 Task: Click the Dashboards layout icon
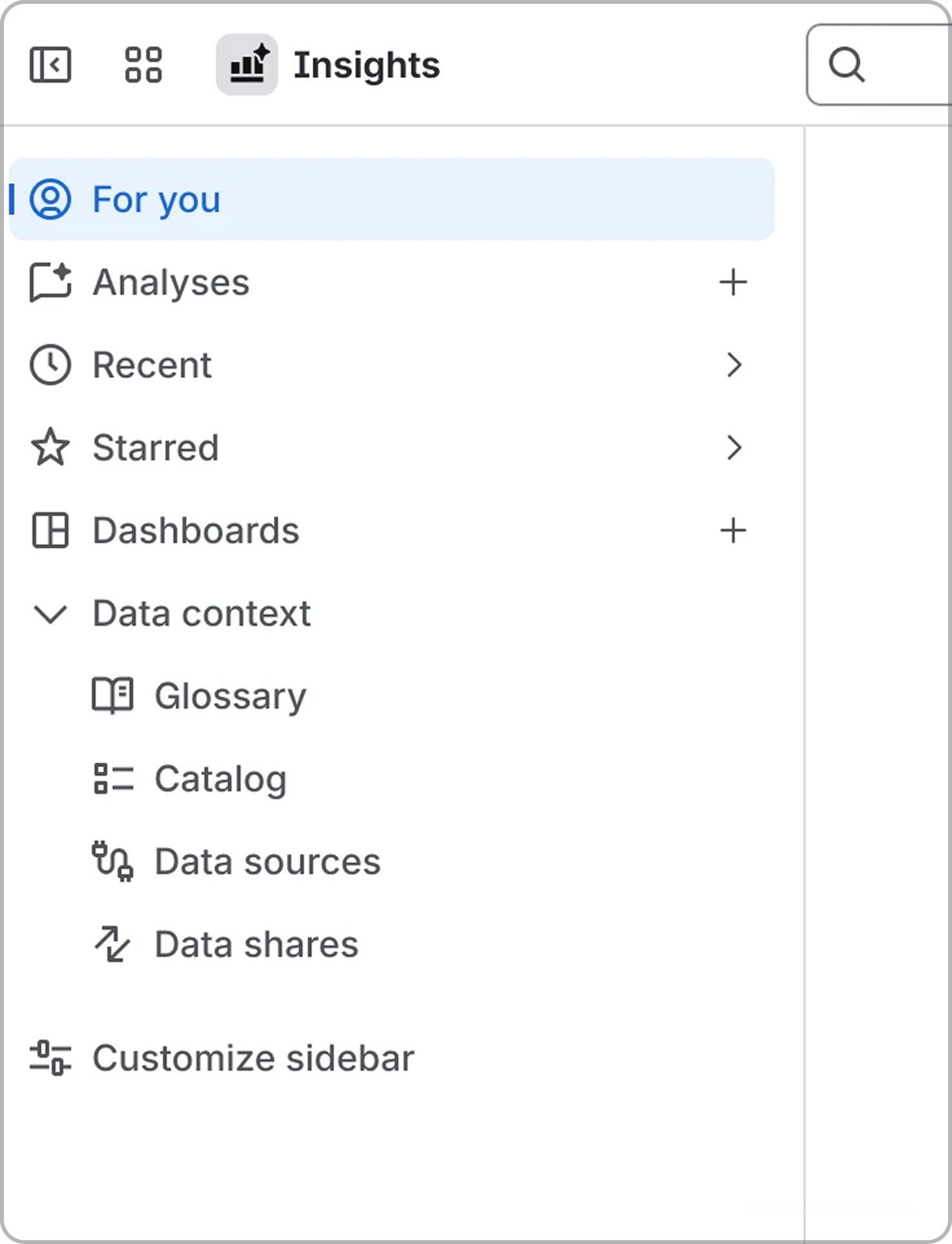tap(50, 530)
